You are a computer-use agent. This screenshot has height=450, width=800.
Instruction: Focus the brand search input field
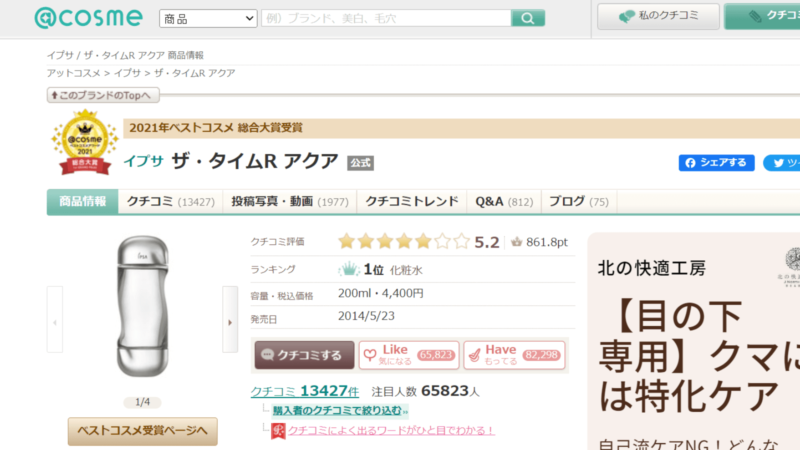tap(386, 18)
